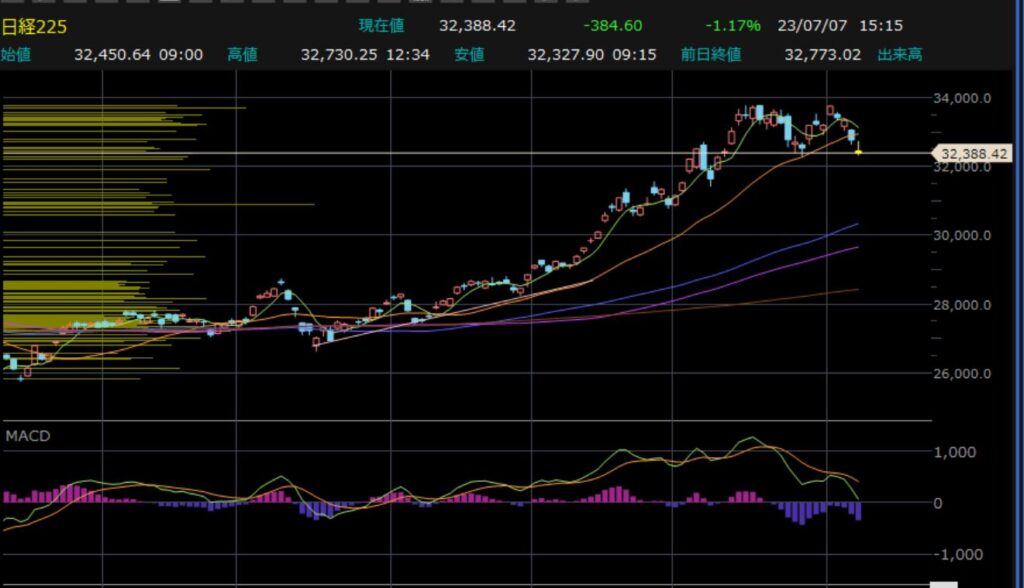Click the 高値 high price label
Screen dimensions: 1024x588
pos(243,54)
